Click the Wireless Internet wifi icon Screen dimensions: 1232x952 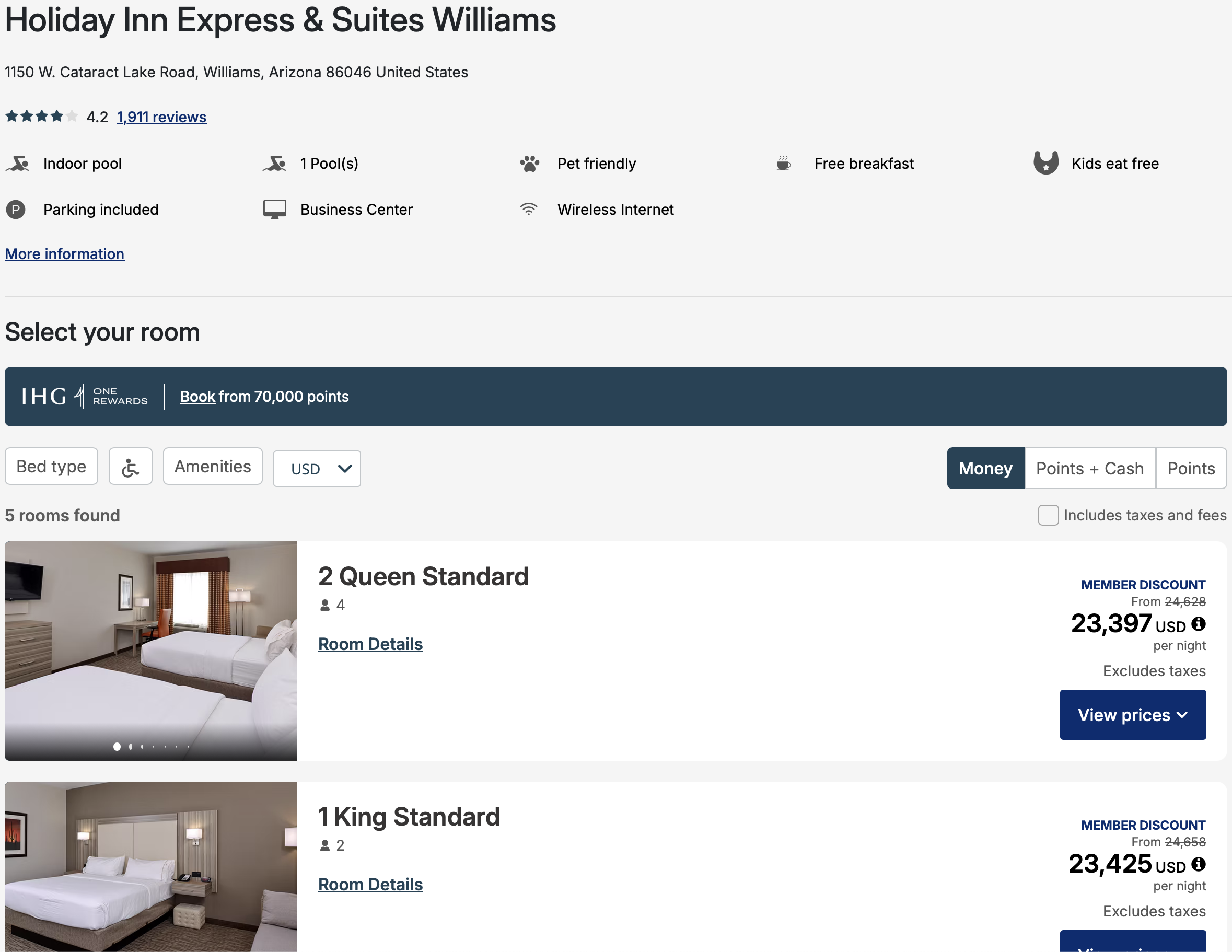[529, 208]
